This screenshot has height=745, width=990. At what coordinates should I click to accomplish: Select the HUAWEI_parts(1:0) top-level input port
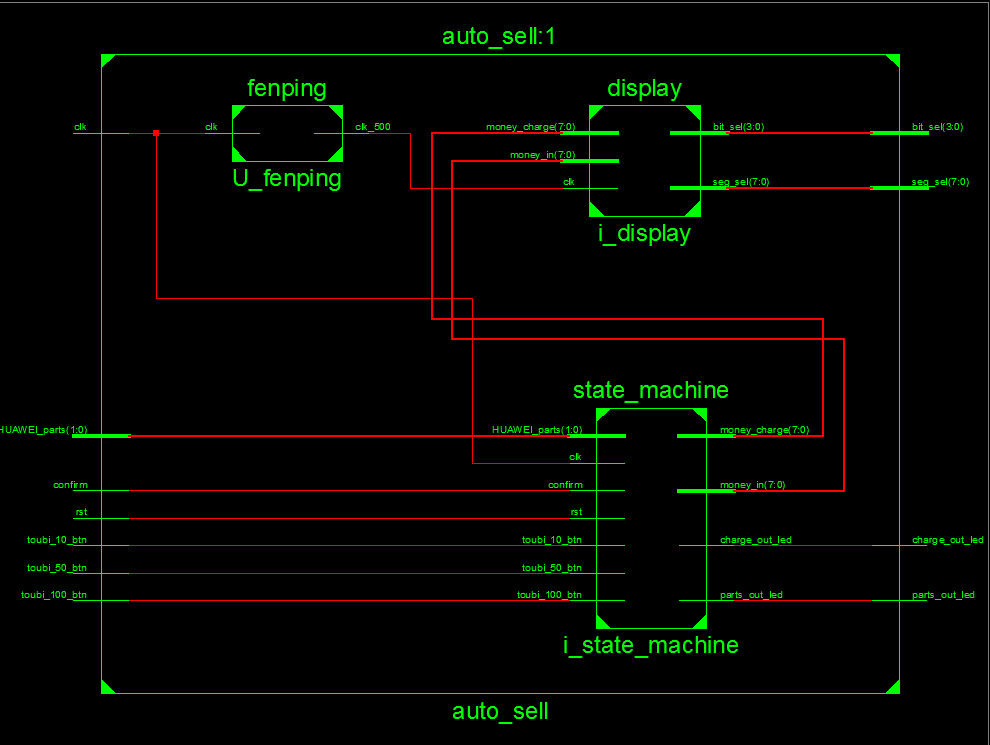[x=44, y=430]
